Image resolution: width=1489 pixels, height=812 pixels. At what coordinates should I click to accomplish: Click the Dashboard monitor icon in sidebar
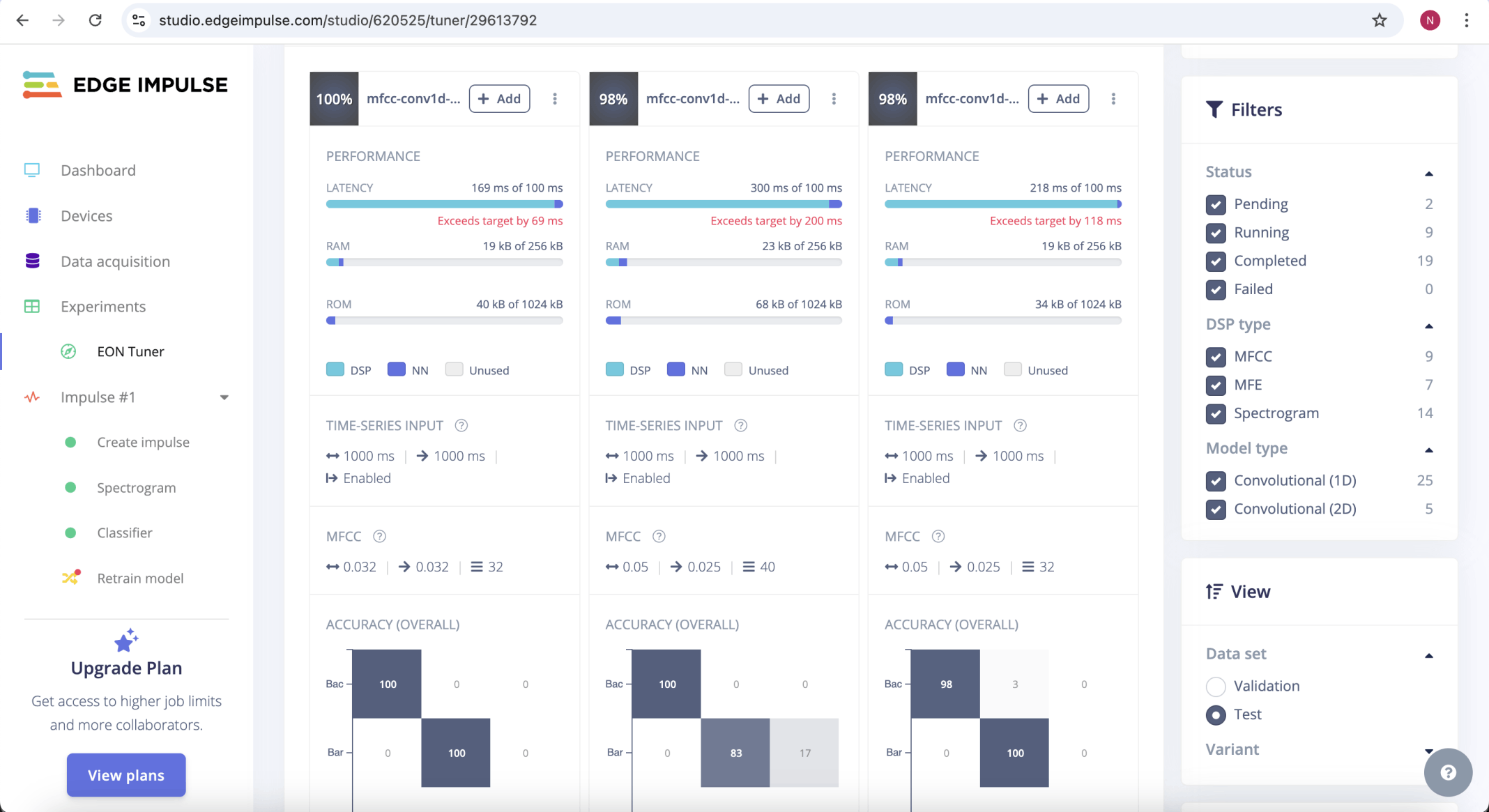pyautogui.click(x=32, y=170)
